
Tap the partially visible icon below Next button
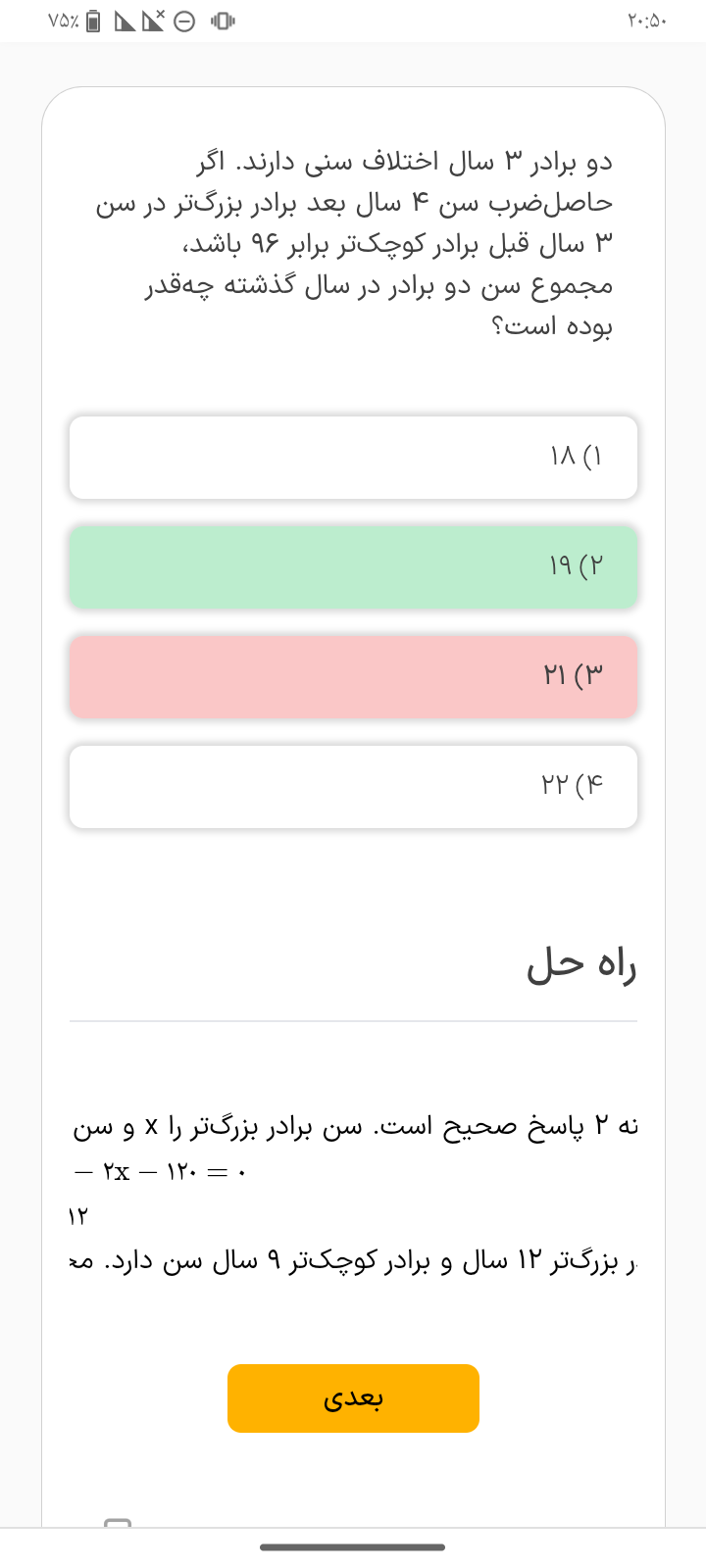click(118, 1522)
